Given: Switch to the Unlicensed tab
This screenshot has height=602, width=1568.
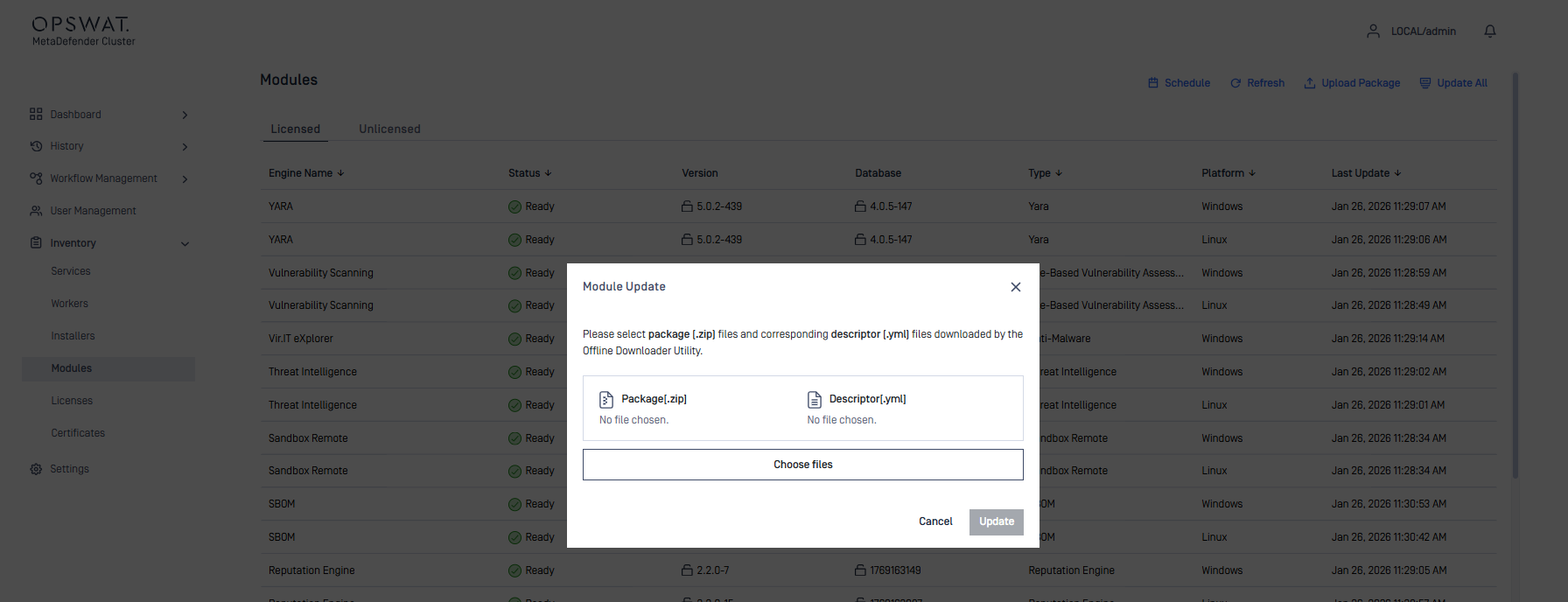Looking at the screenshot, I should (x=389, y=129).
